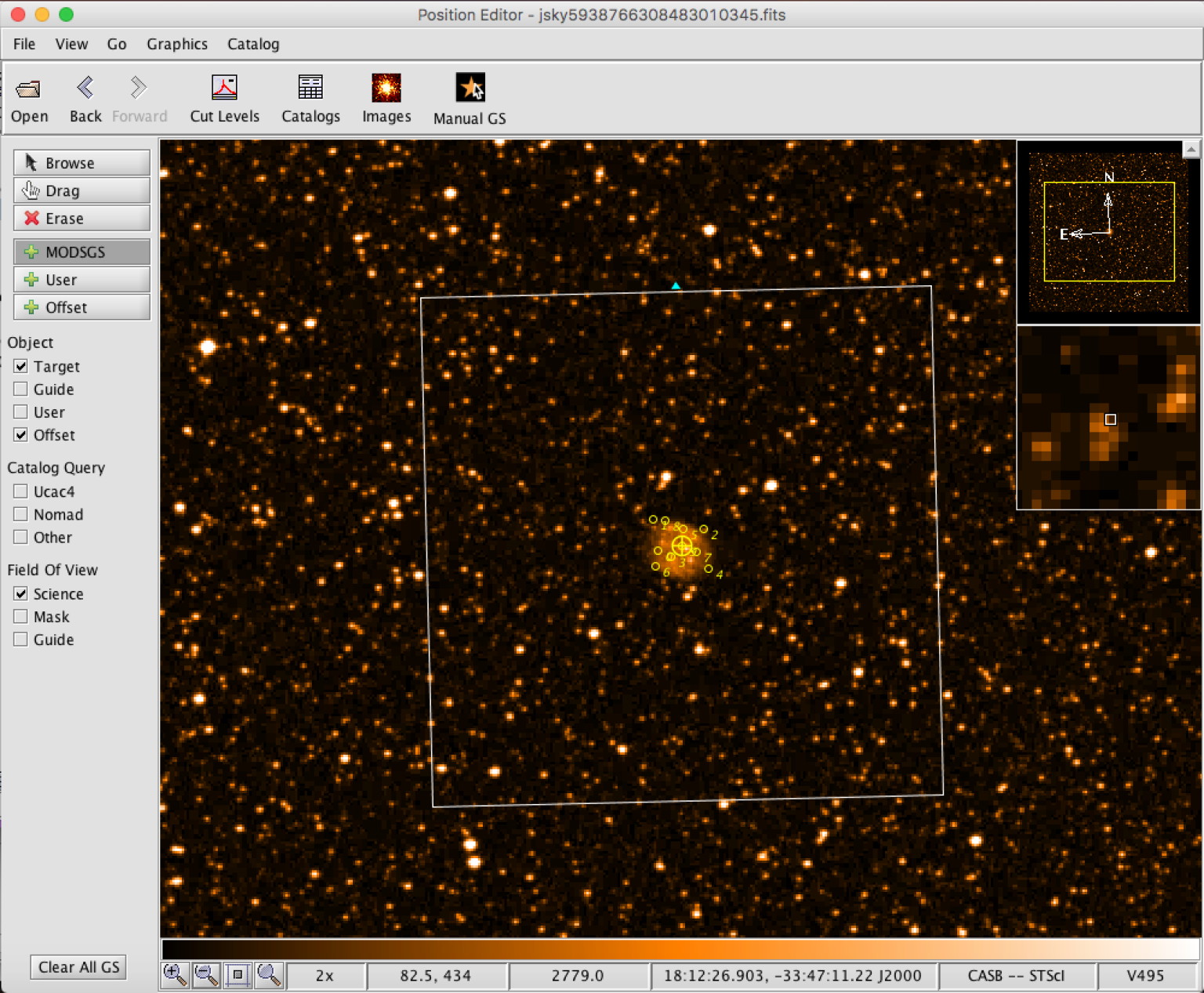
Task: Open the Graphics menu
Action: click(x=177, y=44)
